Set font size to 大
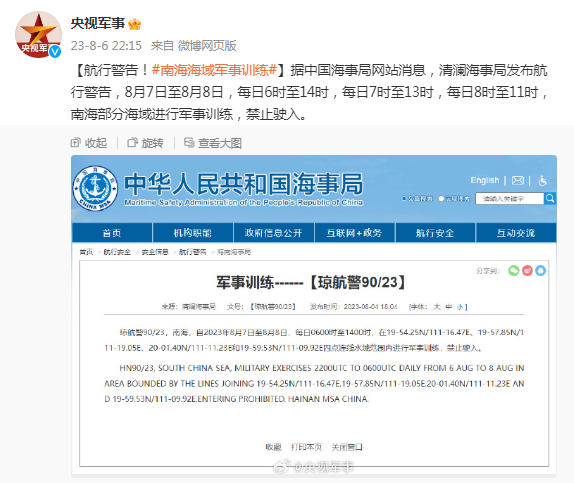Viewport: 574px width, 483px height. [x=437, y=307]
